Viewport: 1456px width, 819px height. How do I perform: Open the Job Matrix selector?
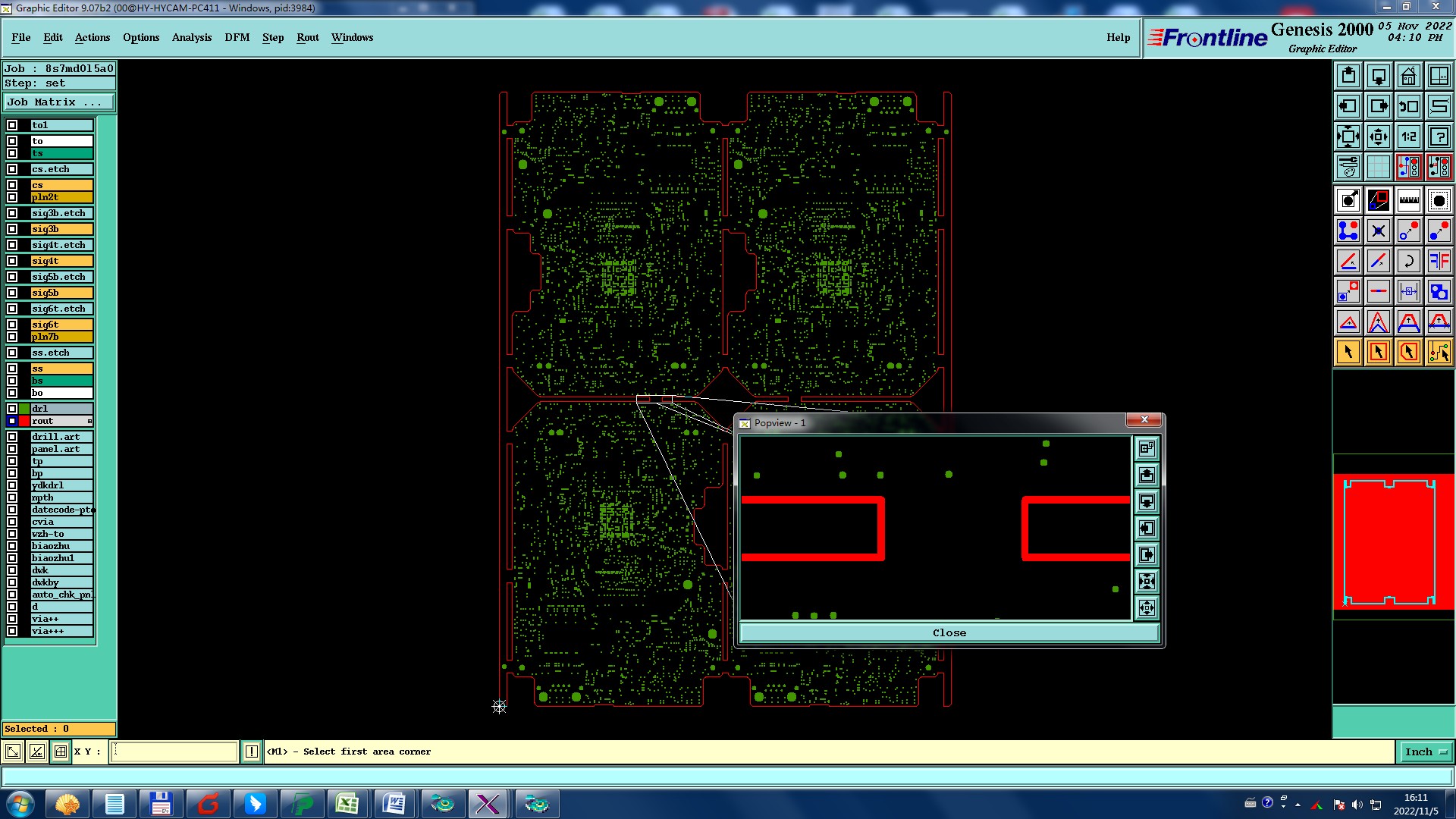click(59, 102)
